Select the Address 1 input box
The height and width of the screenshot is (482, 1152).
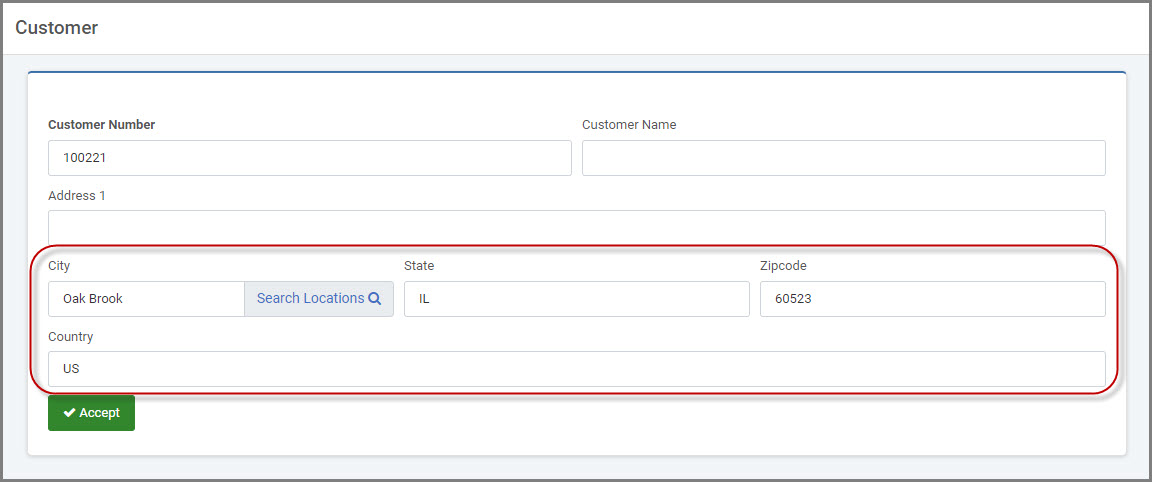point(577,229)
